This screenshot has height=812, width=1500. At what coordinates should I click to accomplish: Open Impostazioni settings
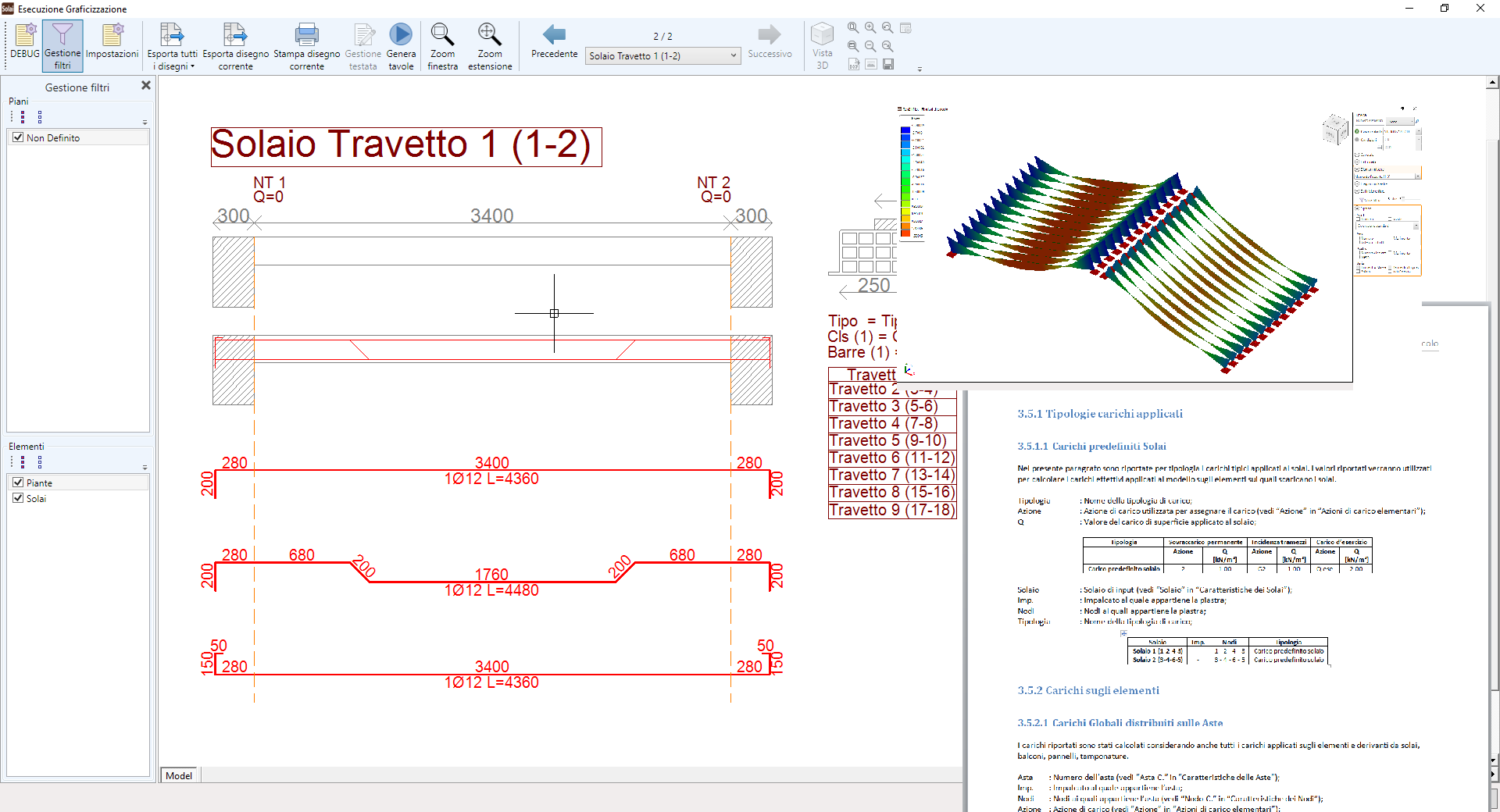[x=112, y=42]
